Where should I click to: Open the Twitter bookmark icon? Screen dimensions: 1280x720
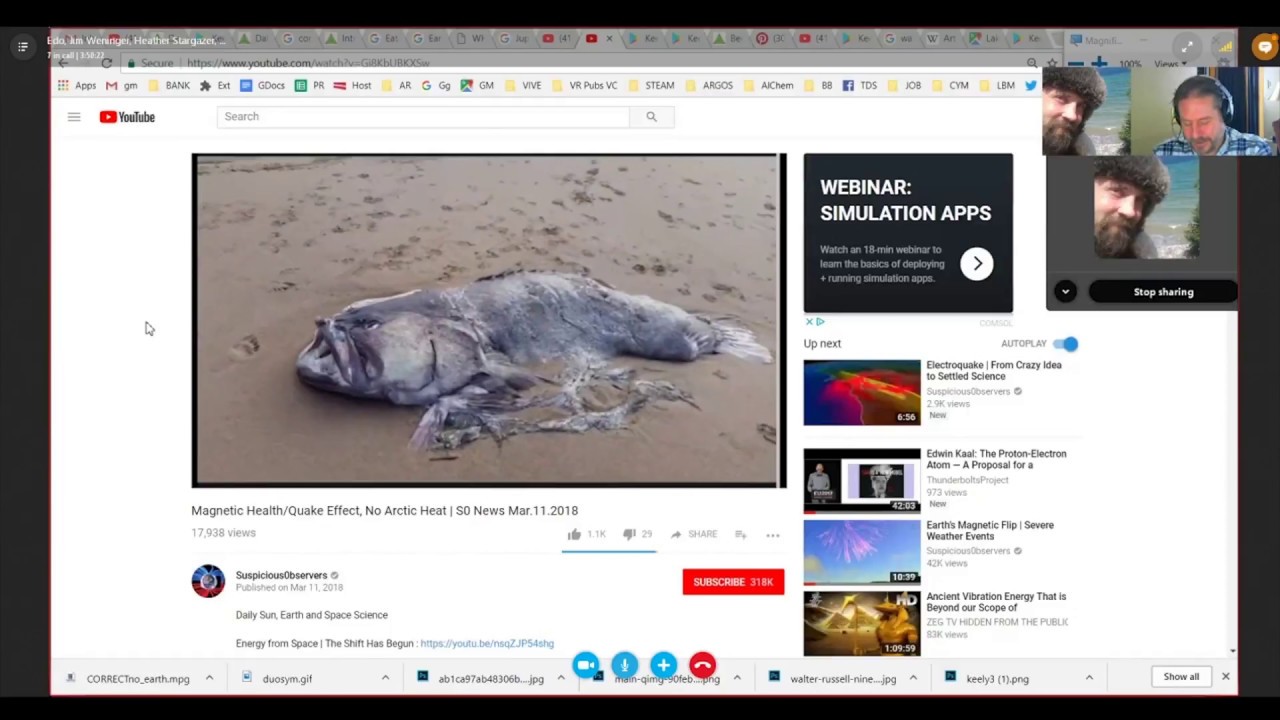pos(1031,86)
